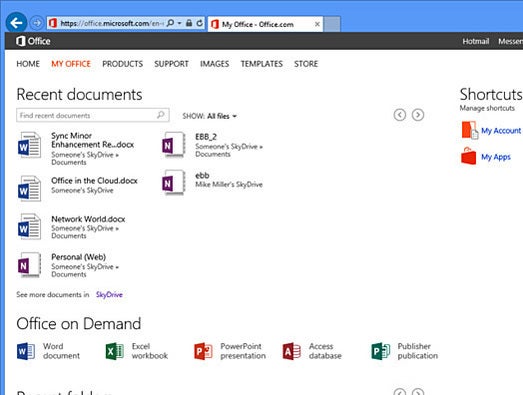Open the SUPPORT menu
This screenshot has height=395, width=523.
tap(171, 64)
